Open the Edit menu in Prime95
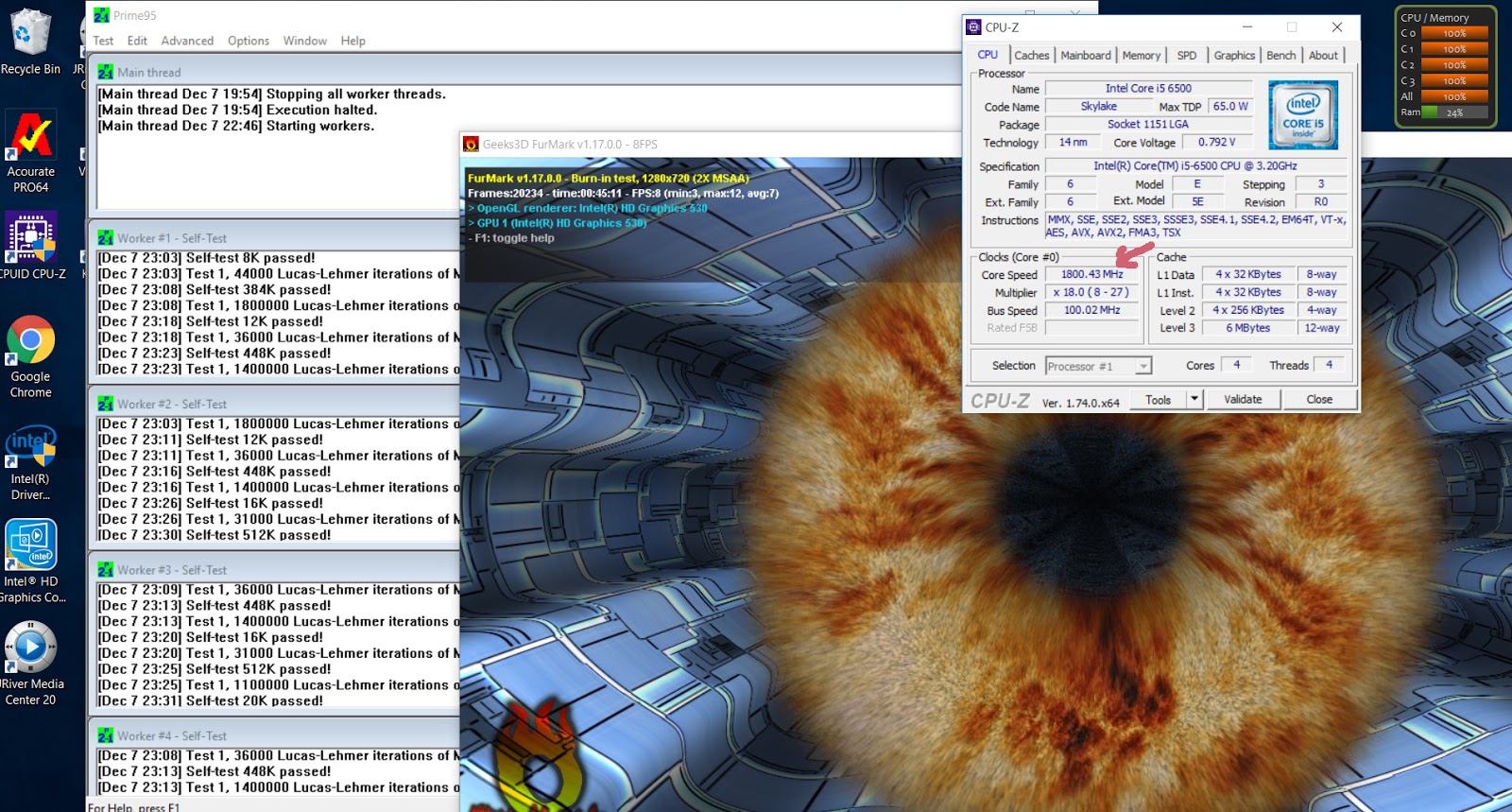Viewport: 1512px width, 812px height. click(x=137, y=41)
